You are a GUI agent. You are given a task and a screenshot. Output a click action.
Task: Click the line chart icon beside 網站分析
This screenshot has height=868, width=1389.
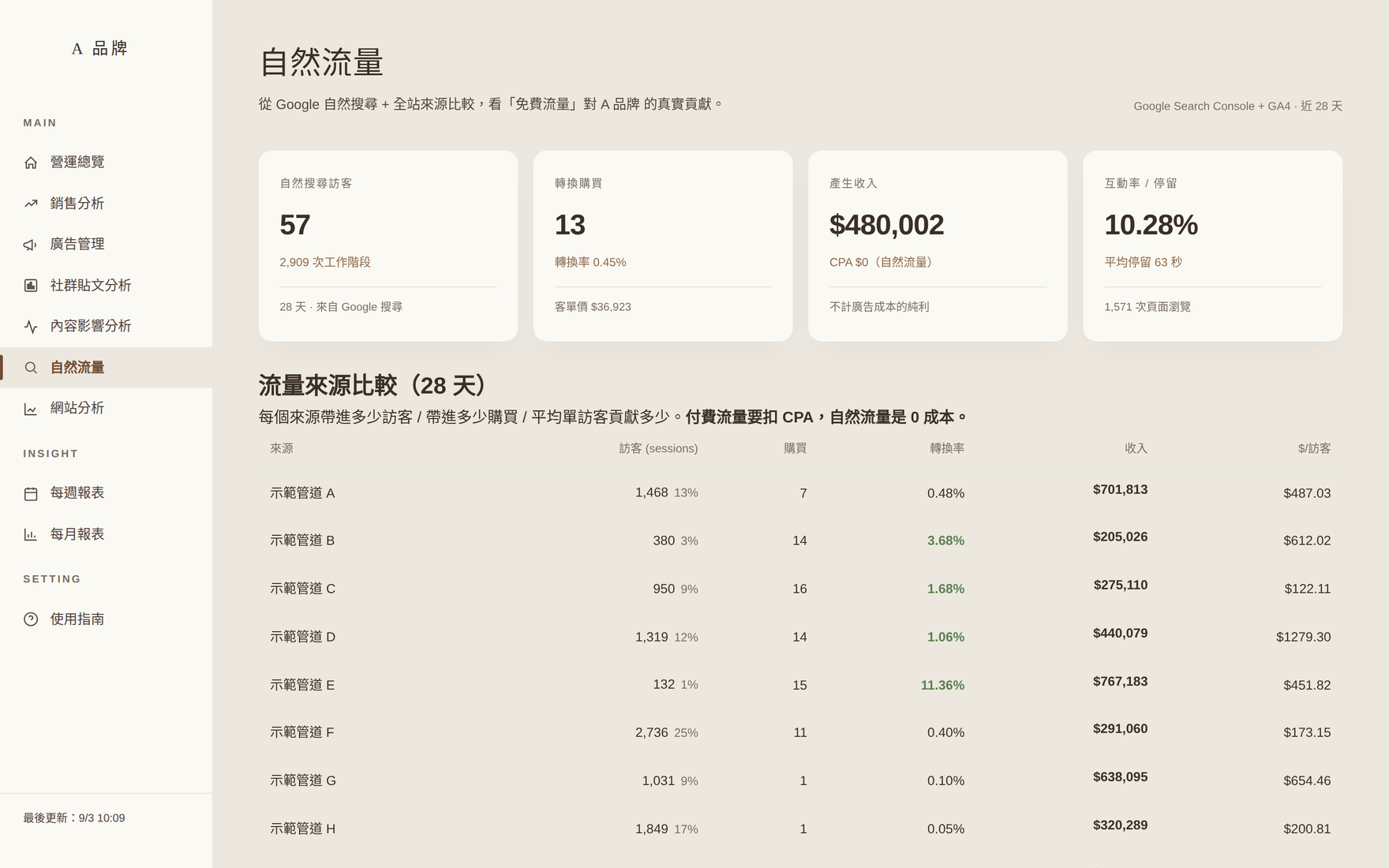pyautogui.click(x=31, y=409)
